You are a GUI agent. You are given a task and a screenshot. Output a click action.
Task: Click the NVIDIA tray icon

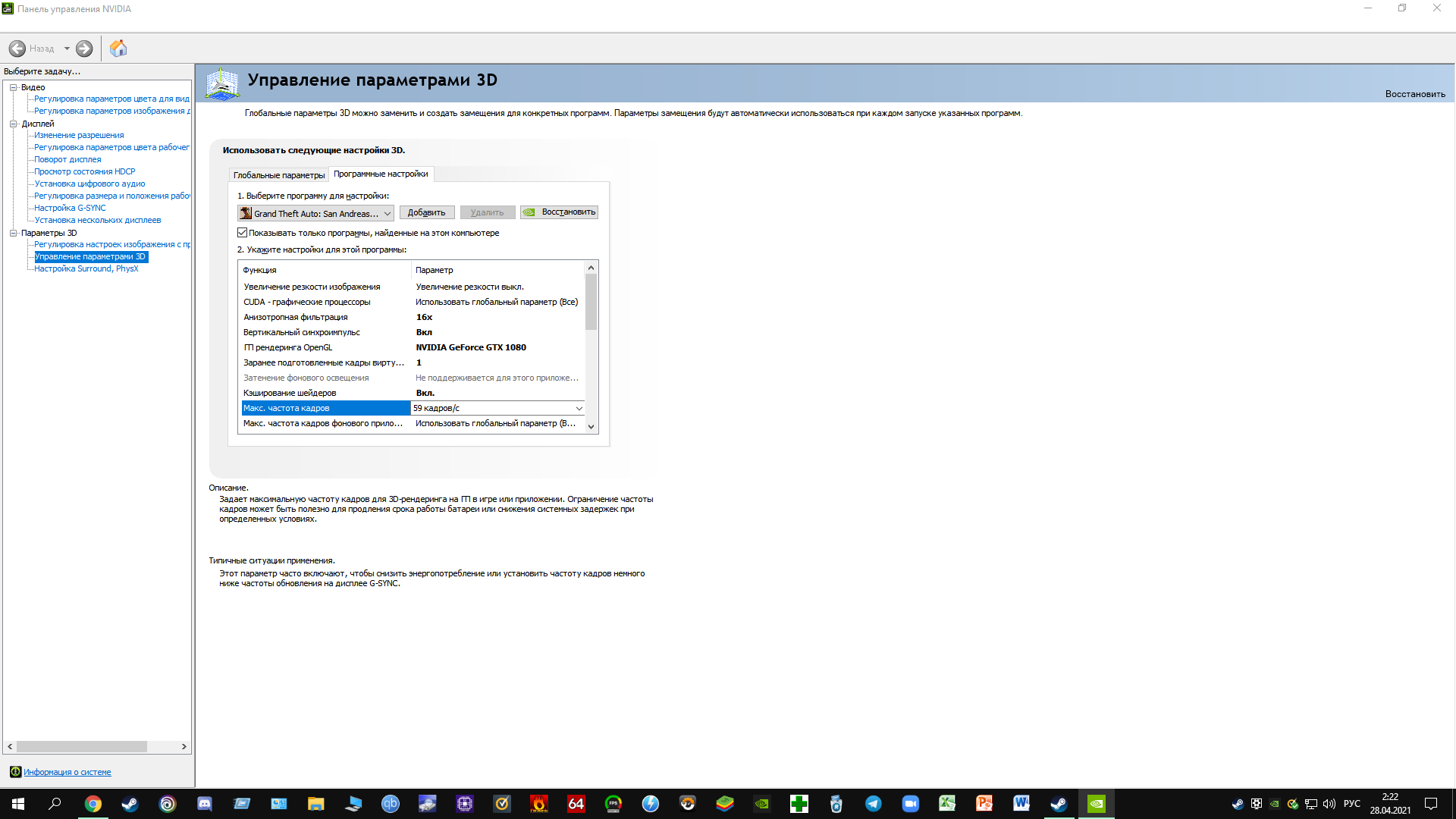[x=1275, y=804]
